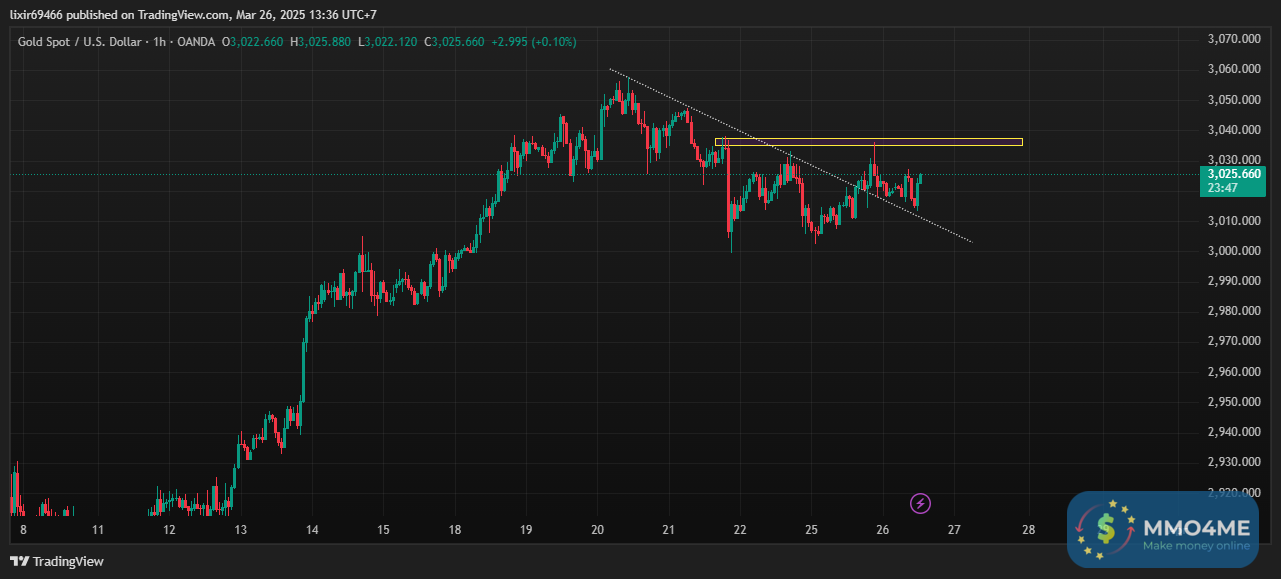1281x579 pixels.
Task: Click the change value +2.995 (+0.10%)
Action: coord(533,41)
